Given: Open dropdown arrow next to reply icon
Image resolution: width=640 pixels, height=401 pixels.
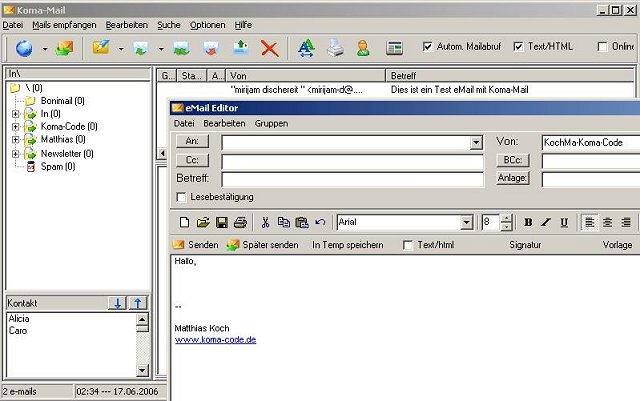Looking at the screenshot, I should coord(161,49).
